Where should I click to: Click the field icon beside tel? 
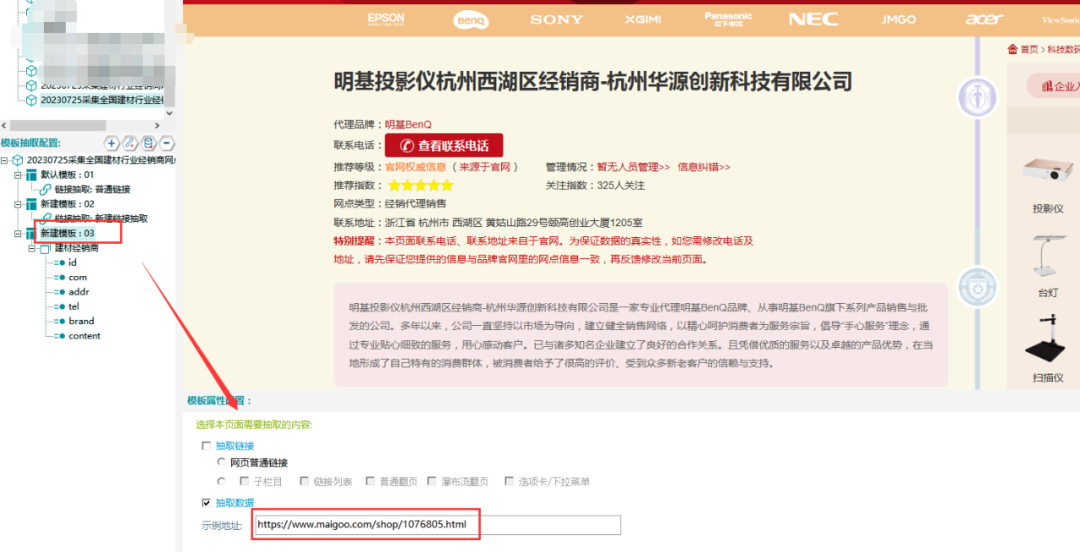(60, 306)
